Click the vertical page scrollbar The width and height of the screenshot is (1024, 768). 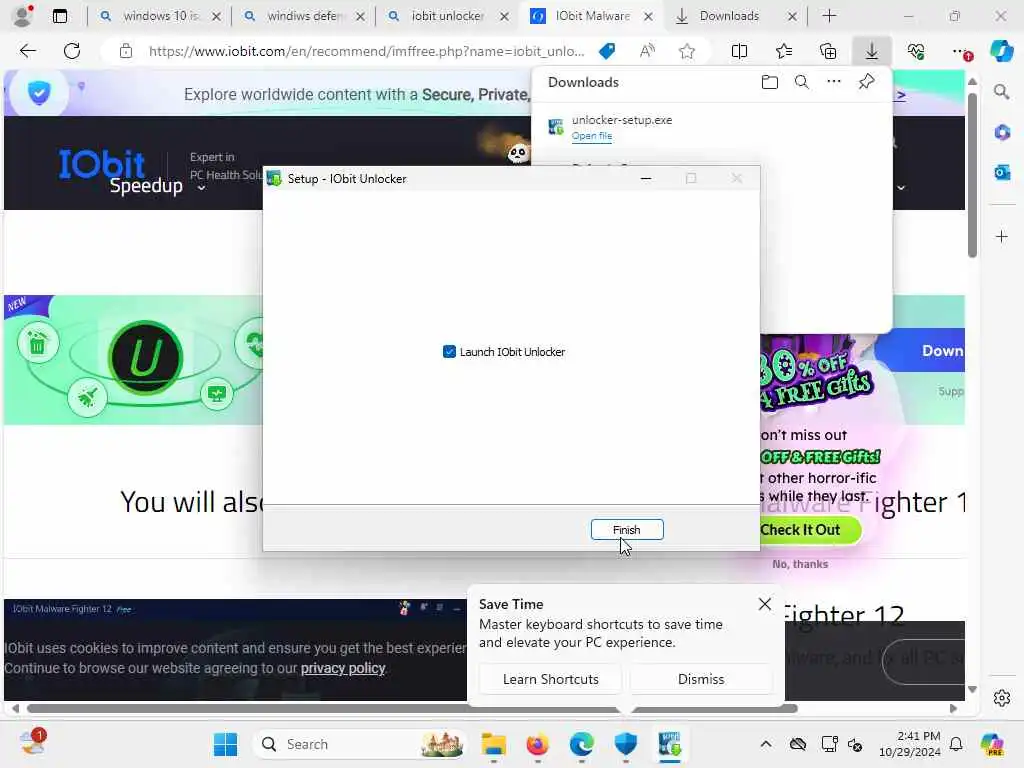click(972, 175)
